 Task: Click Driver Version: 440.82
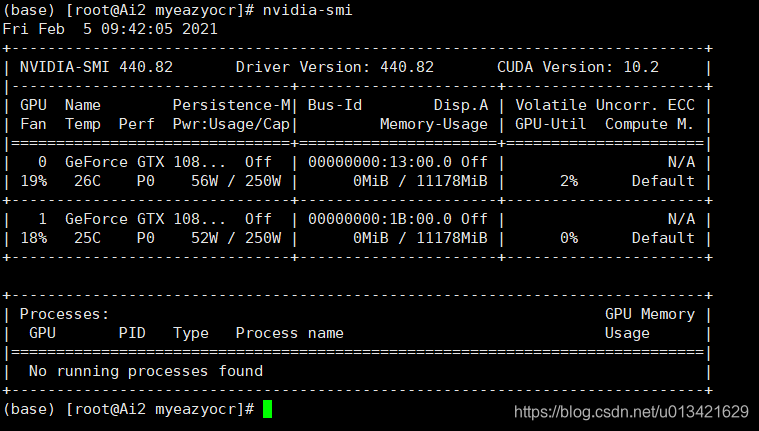click(x=334, y=67)
